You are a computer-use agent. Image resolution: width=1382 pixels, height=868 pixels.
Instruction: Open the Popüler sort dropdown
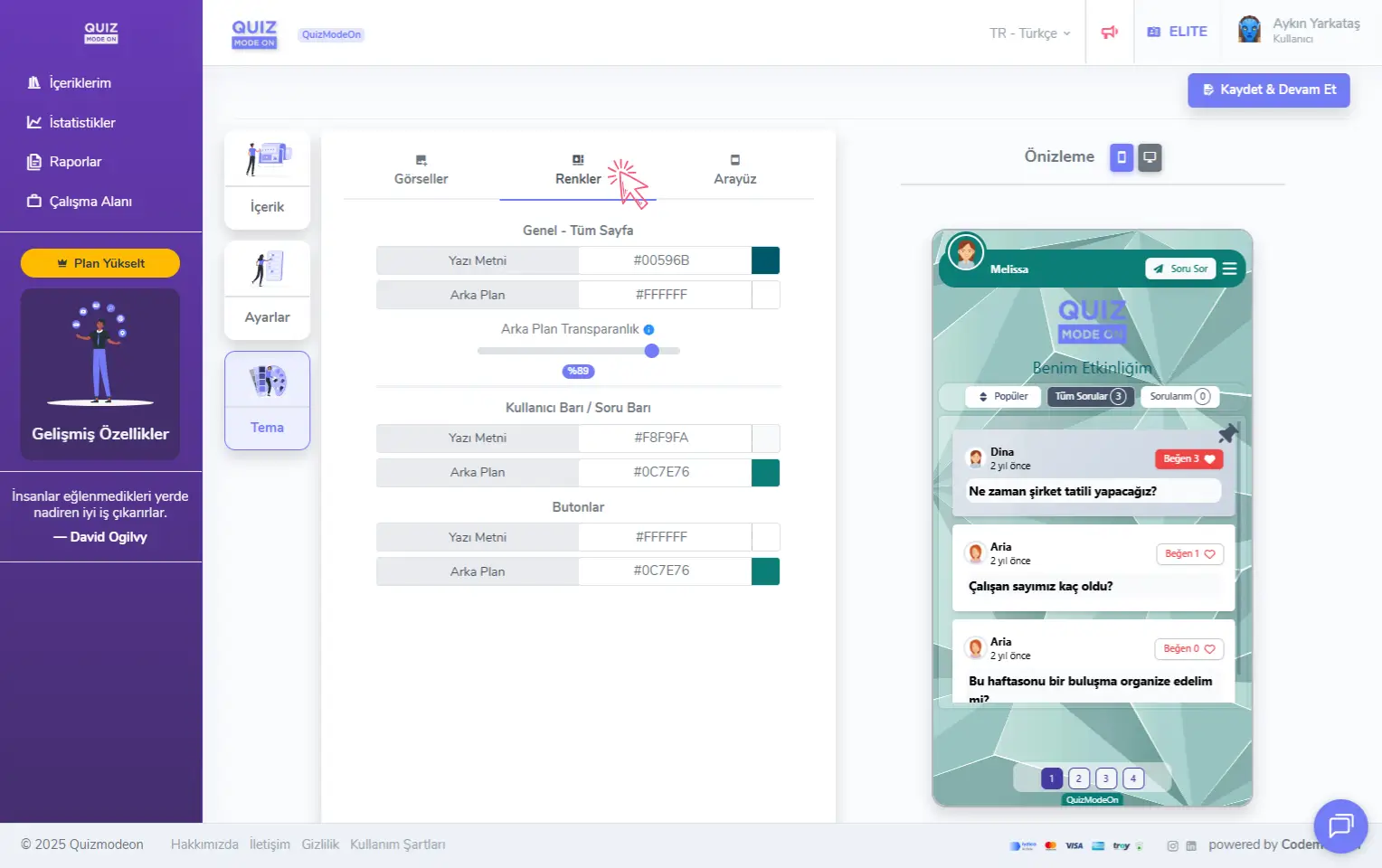click(x=1003, y=396)
